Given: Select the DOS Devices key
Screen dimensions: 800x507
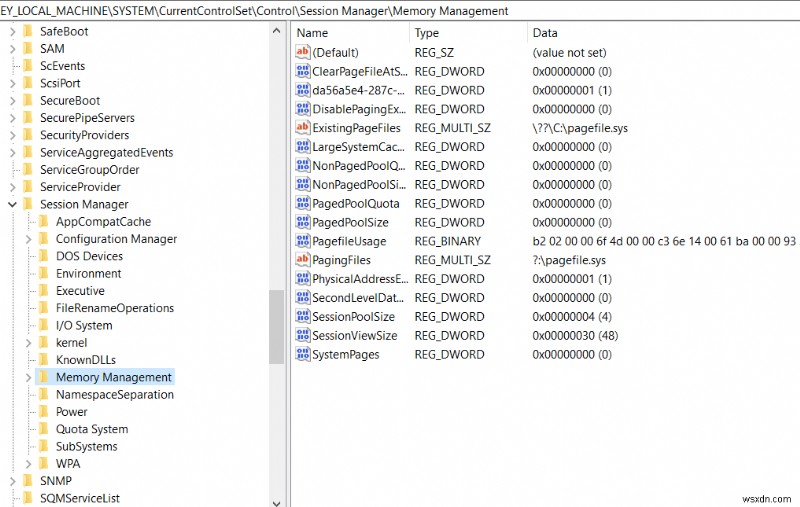Looking at the screenshot, I should pyautogui.click(x=89, y=256).
